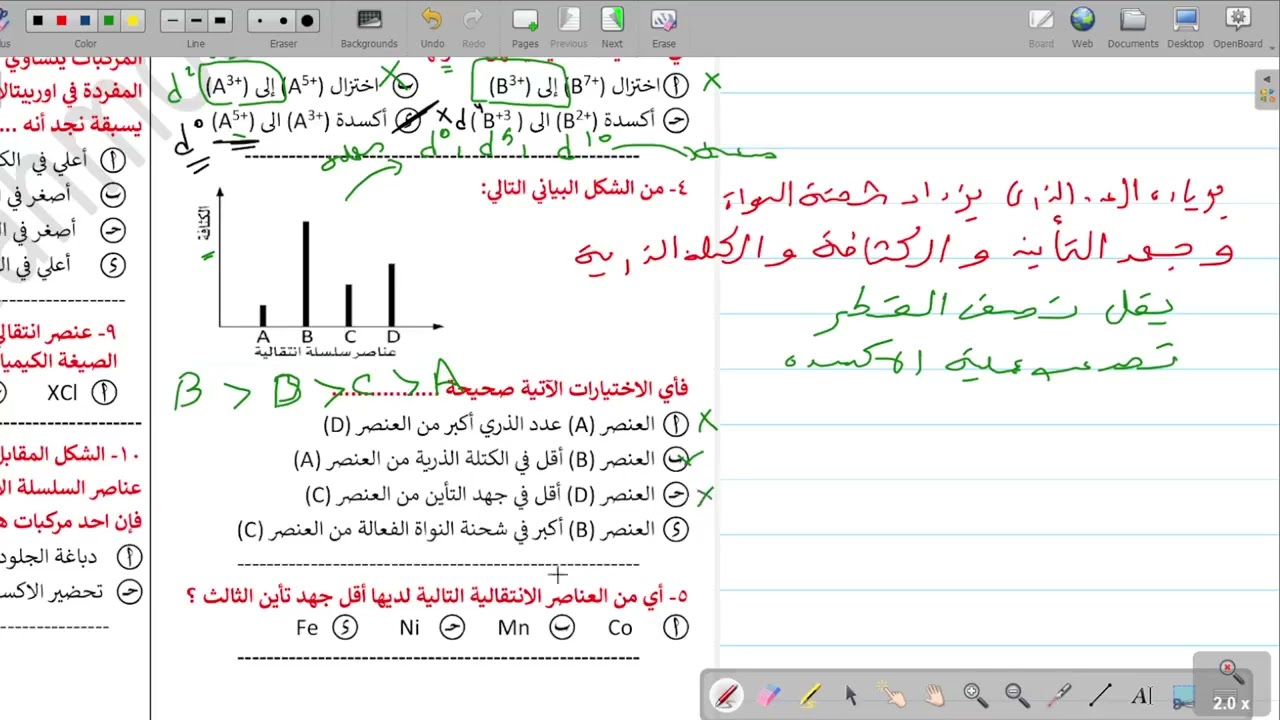Screen dimensions: 1280x720
Task: Set large eraser size
Action: tap(308, 20)
